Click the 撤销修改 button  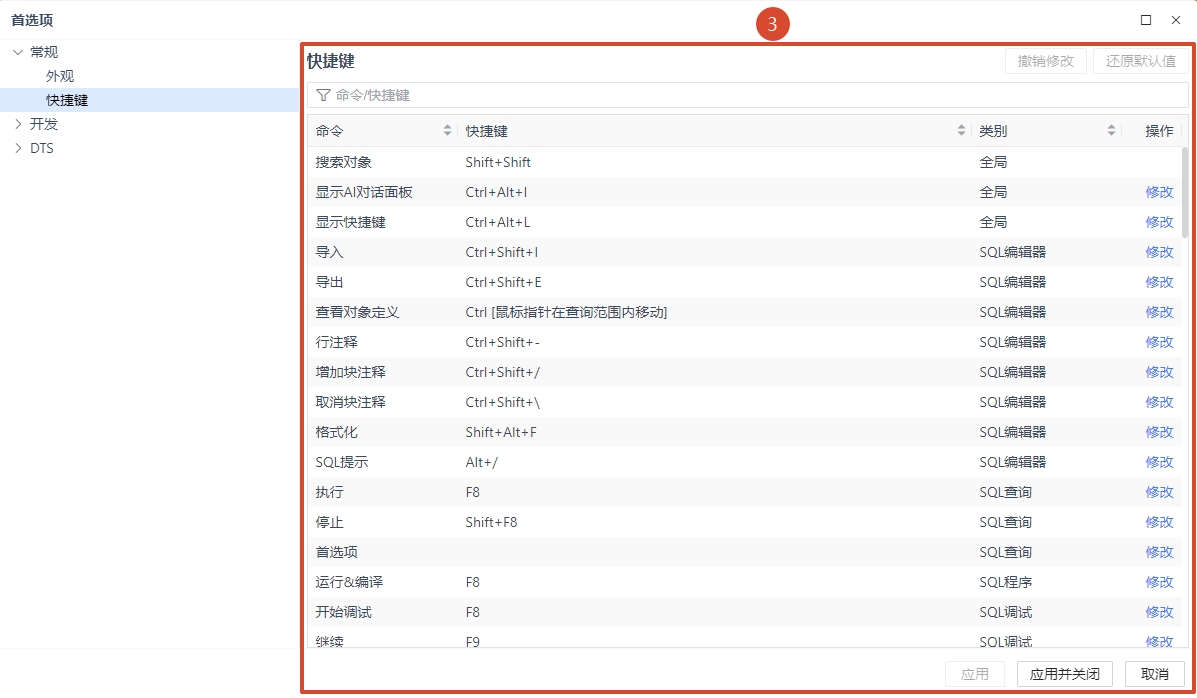[1046, 61]
